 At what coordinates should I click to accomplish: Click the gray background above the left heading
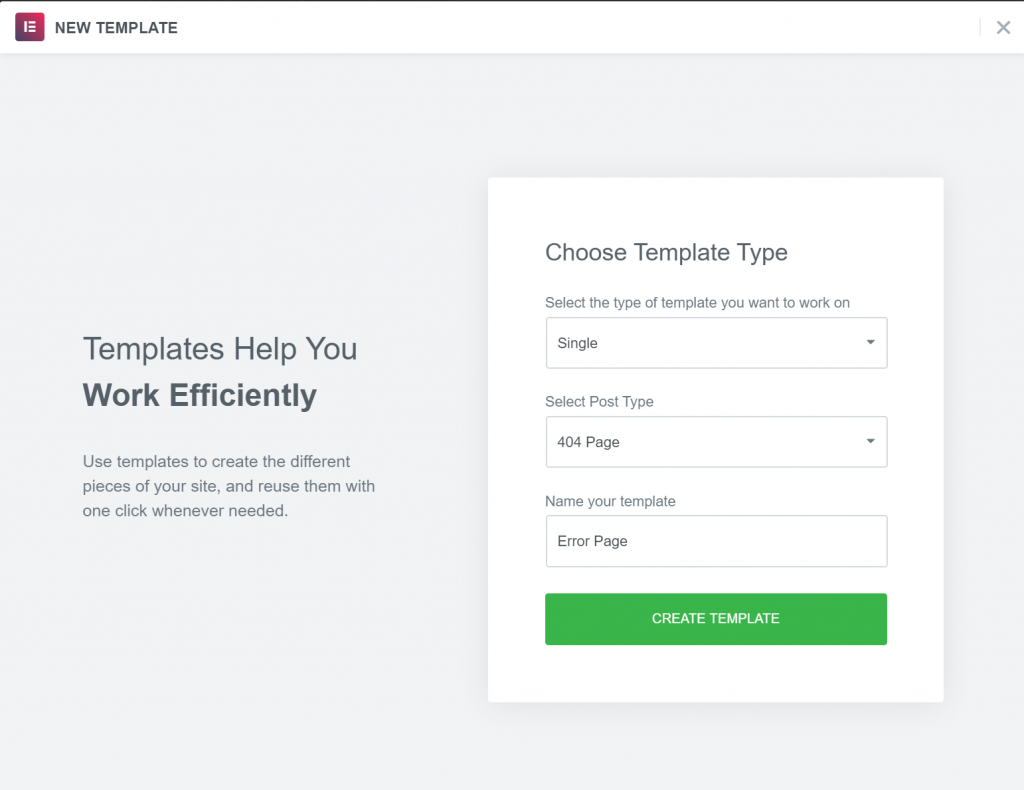[x=220, y=200]
